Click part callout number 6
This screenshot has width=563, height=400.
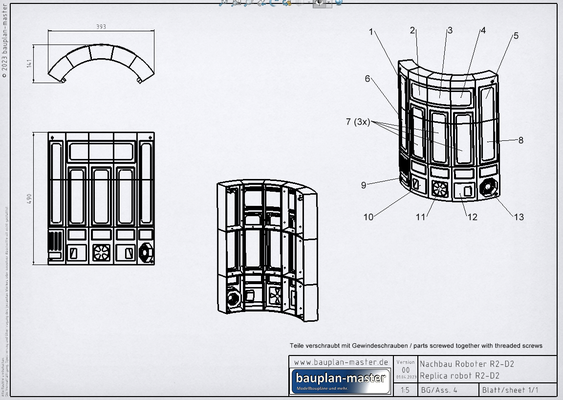pos(367,79)
